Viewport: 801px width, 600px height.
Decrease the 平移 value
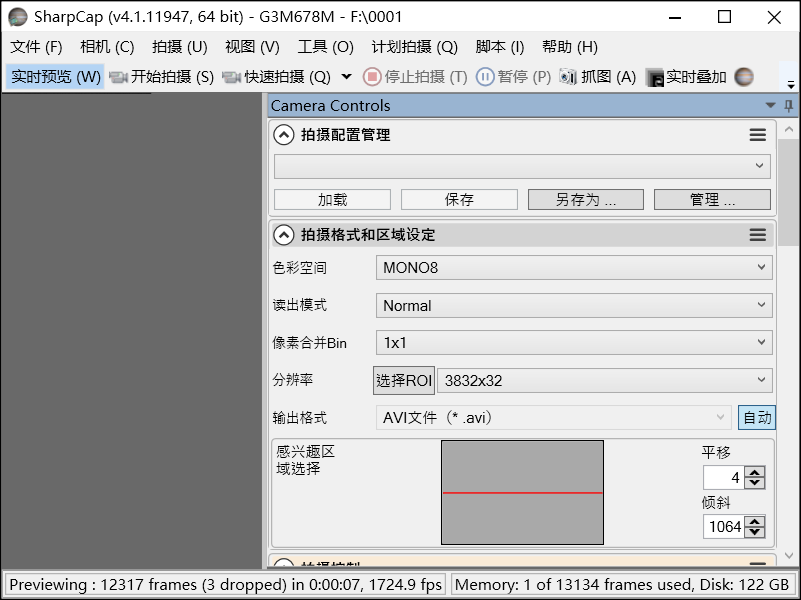point(755,484)
